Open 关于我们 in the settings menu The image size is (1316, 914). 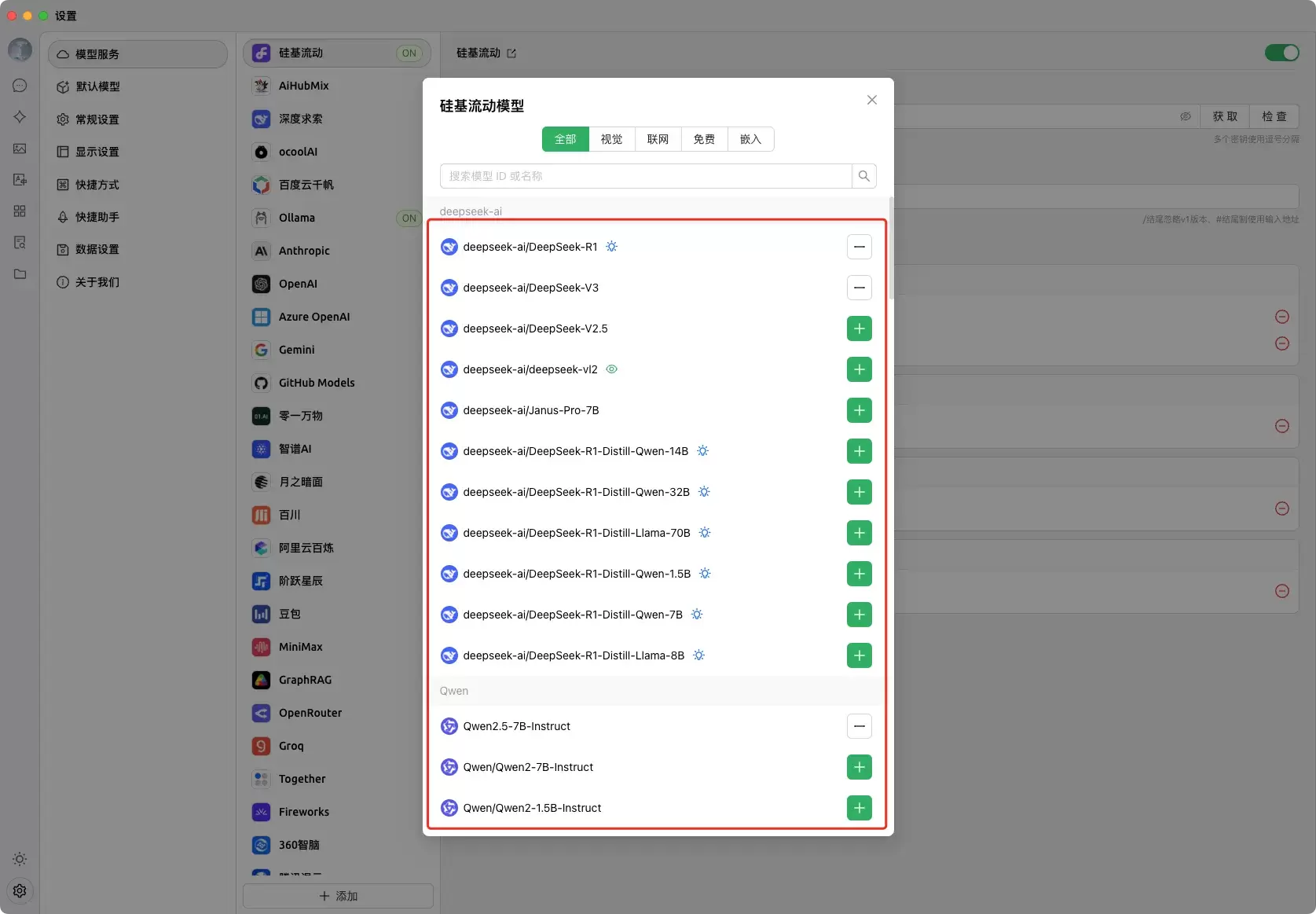[137, 282]
